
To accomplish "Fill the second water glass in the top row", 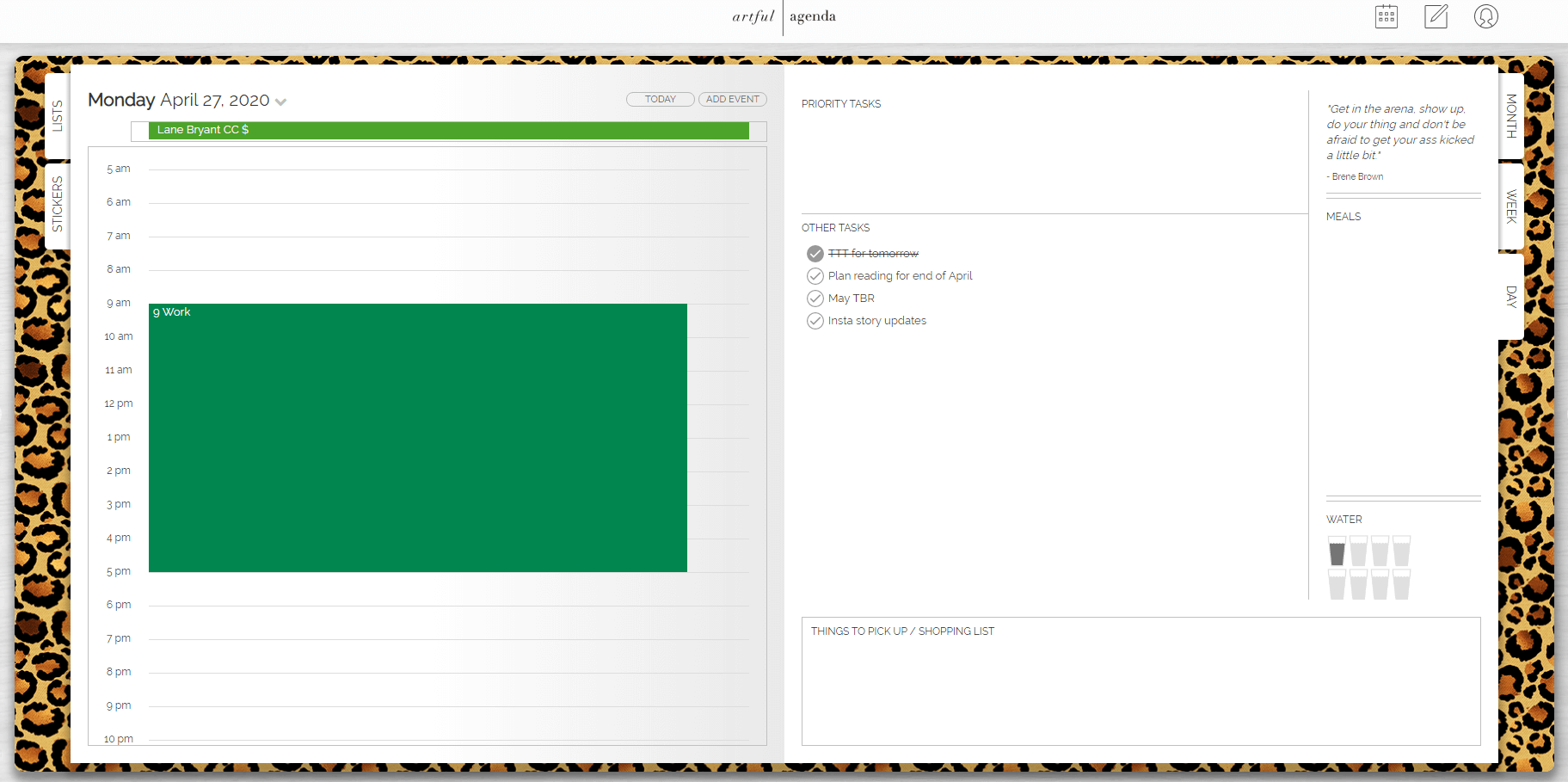I will click(x=1358, y=551).
